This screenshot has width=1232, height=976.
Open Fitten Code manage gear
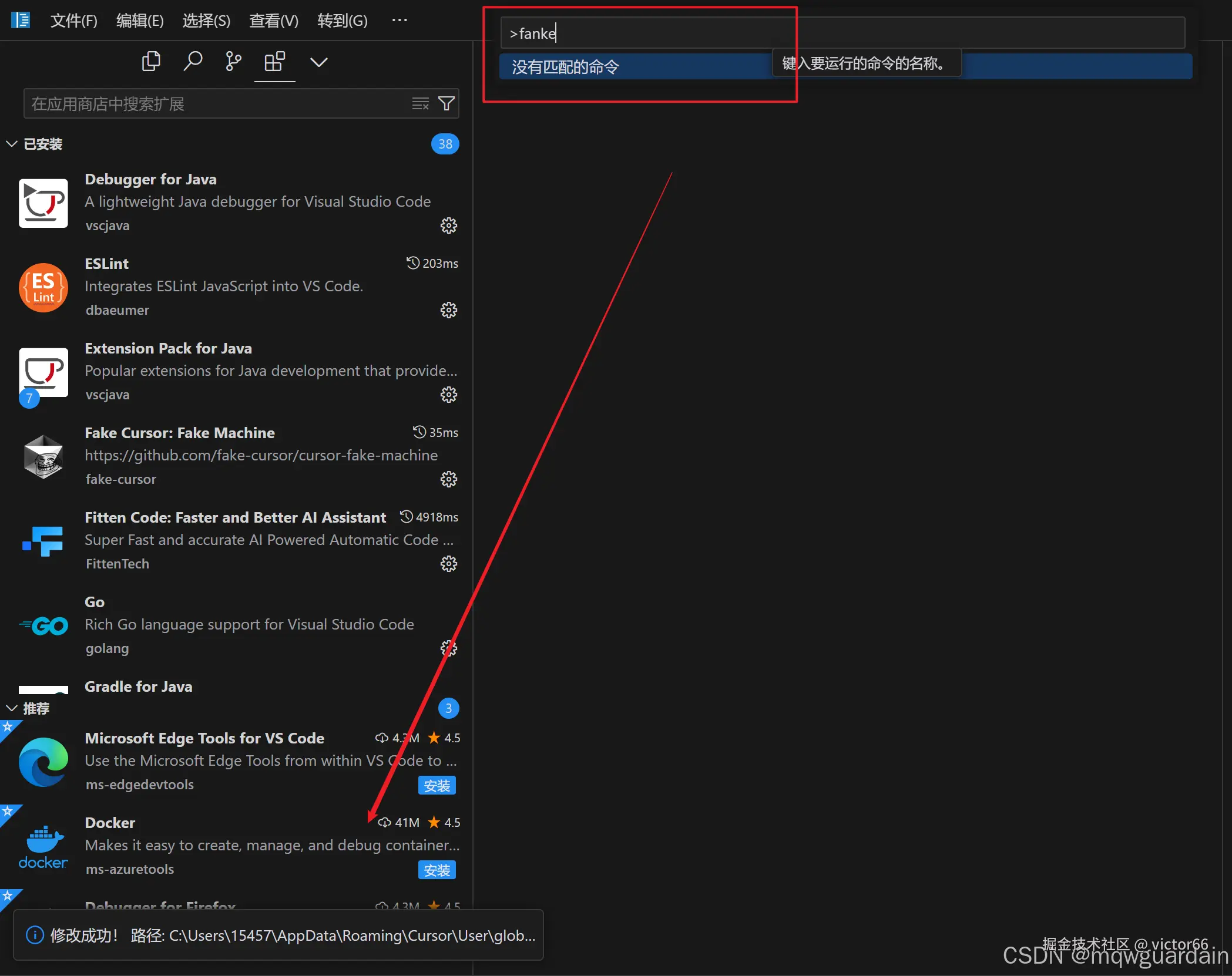coord(448,564)
